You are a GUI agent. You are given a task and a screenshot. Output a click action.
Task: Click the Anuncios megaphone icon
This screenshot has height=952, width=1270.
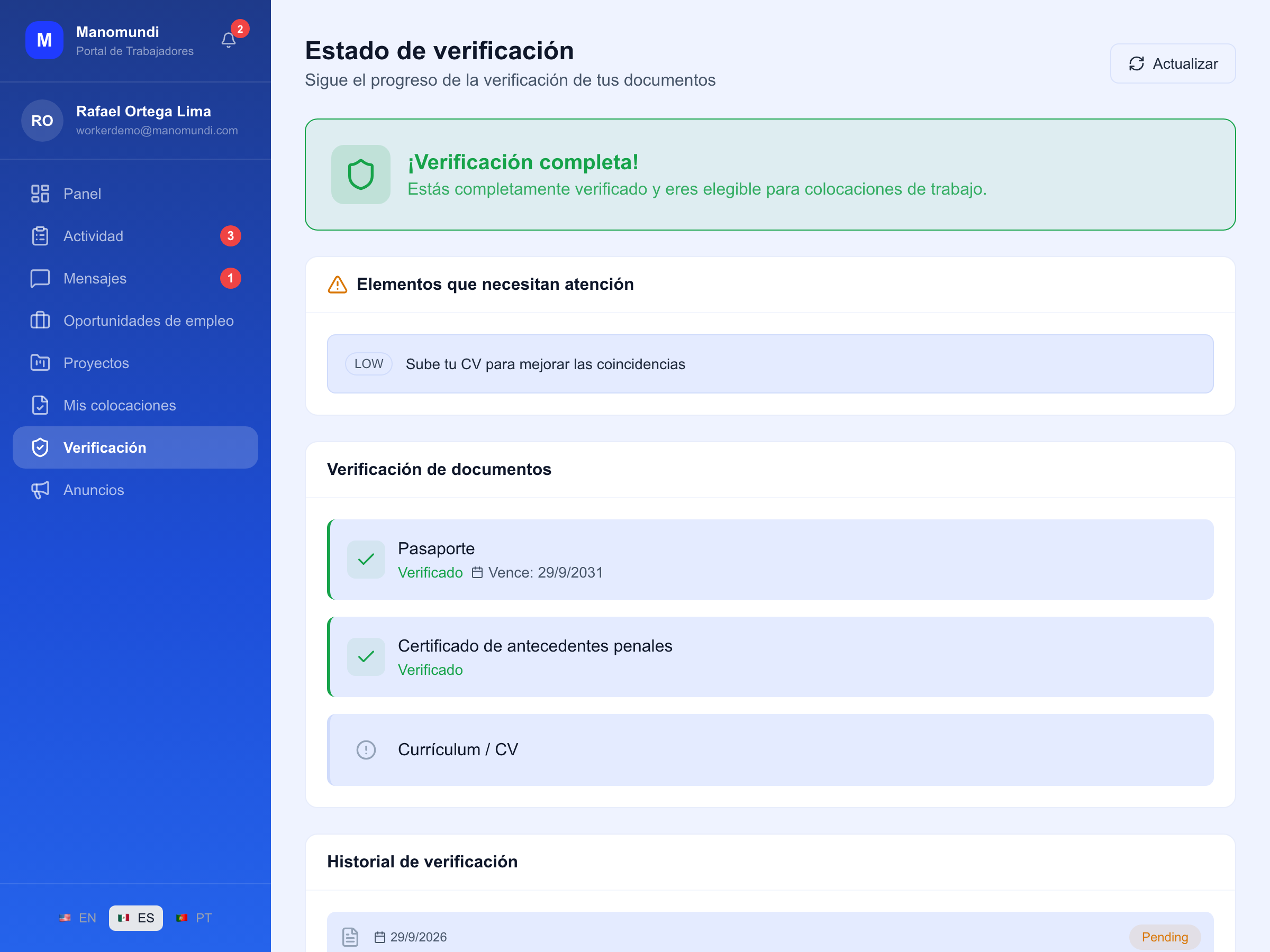(x=40, y=490)
